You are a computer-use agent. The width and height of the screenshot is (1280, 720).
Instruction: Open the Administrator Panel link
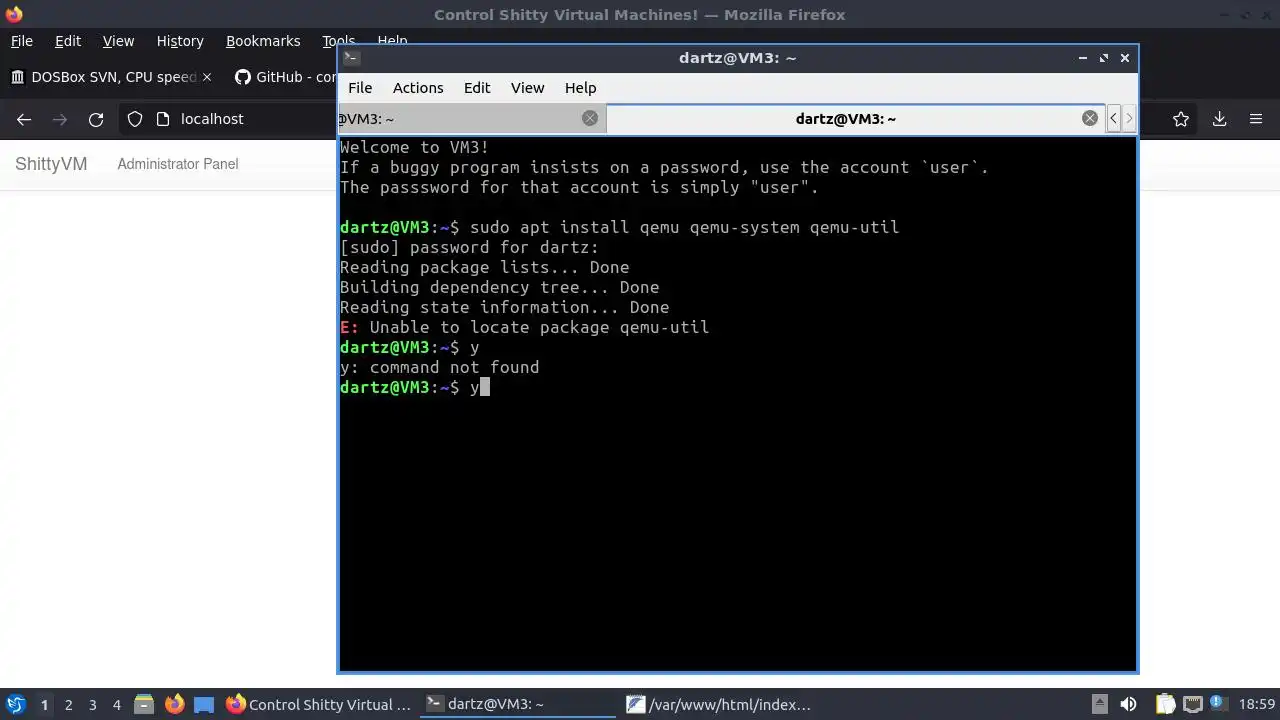[178, 164]
